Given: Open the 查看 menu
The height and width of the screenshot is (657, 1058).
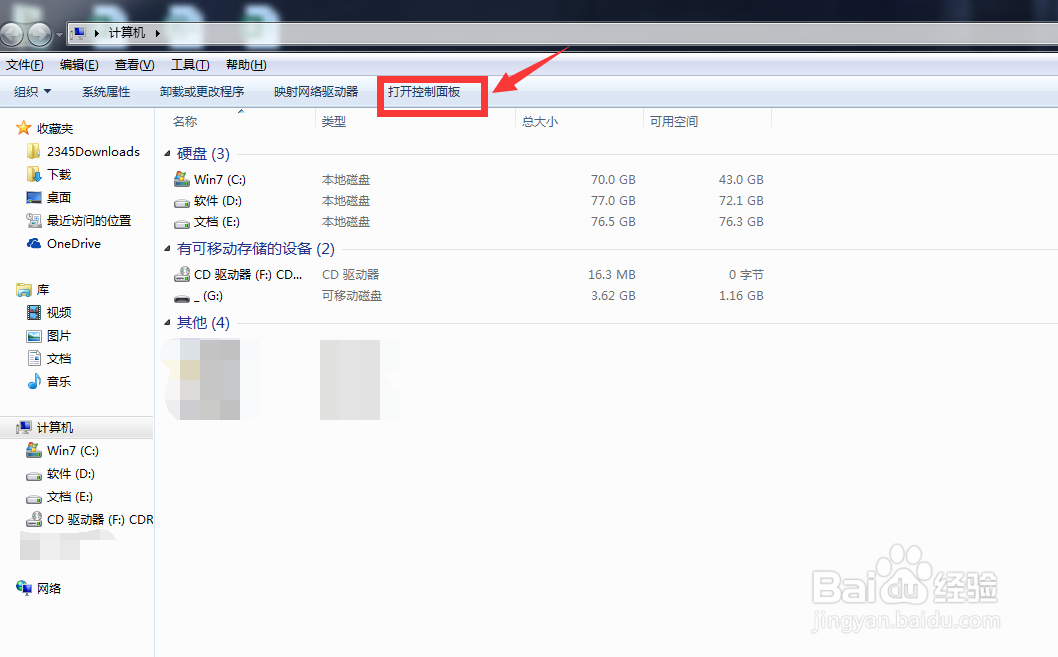Looking at the screenshot, I should pyautogui.click(x=134, y=65).
